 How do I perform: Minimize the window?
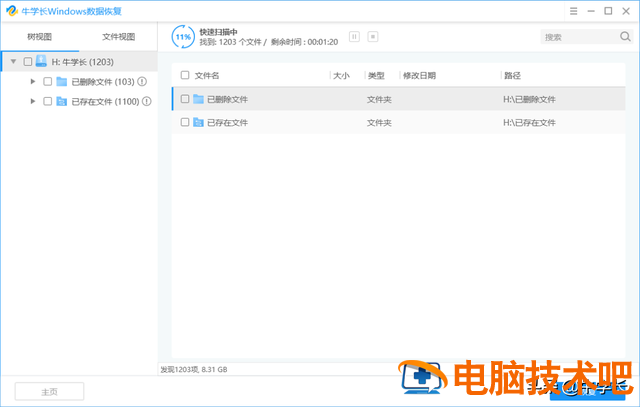click(x=591, y=11)
